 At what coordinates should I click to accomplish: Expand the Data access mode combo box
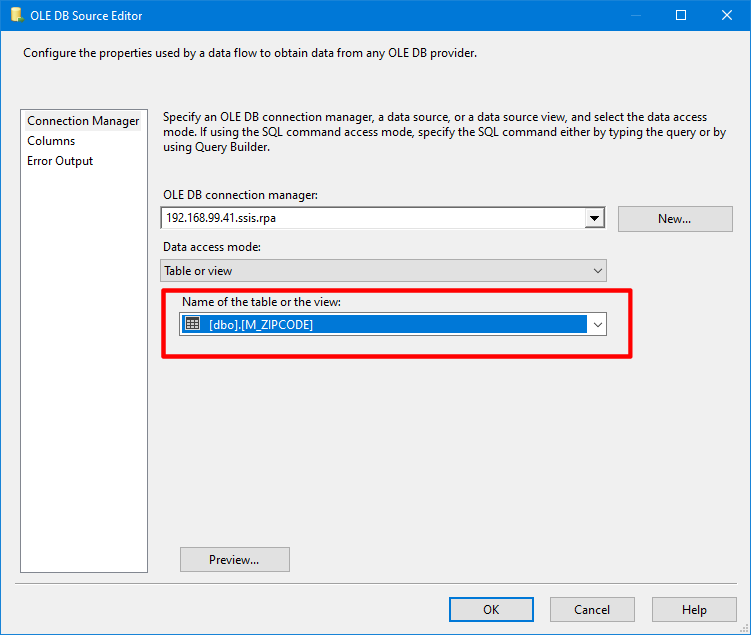[598, 271]
